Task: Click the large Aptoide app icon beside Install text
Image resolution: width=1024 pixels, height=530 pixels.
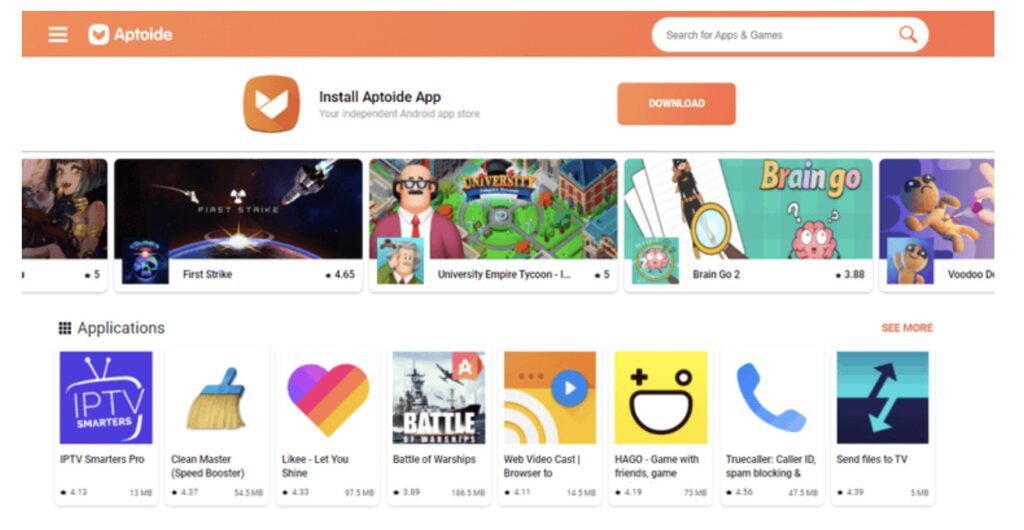Action: tap(272, 104)
